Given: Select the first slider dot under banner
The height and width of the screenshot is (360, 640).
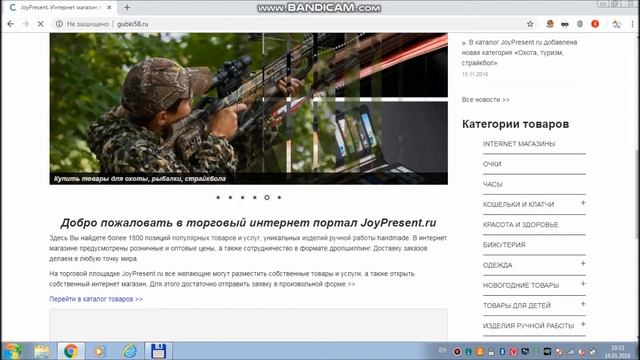Looking at the screenshot, I should pyautogui.click(x=218, y=198).
